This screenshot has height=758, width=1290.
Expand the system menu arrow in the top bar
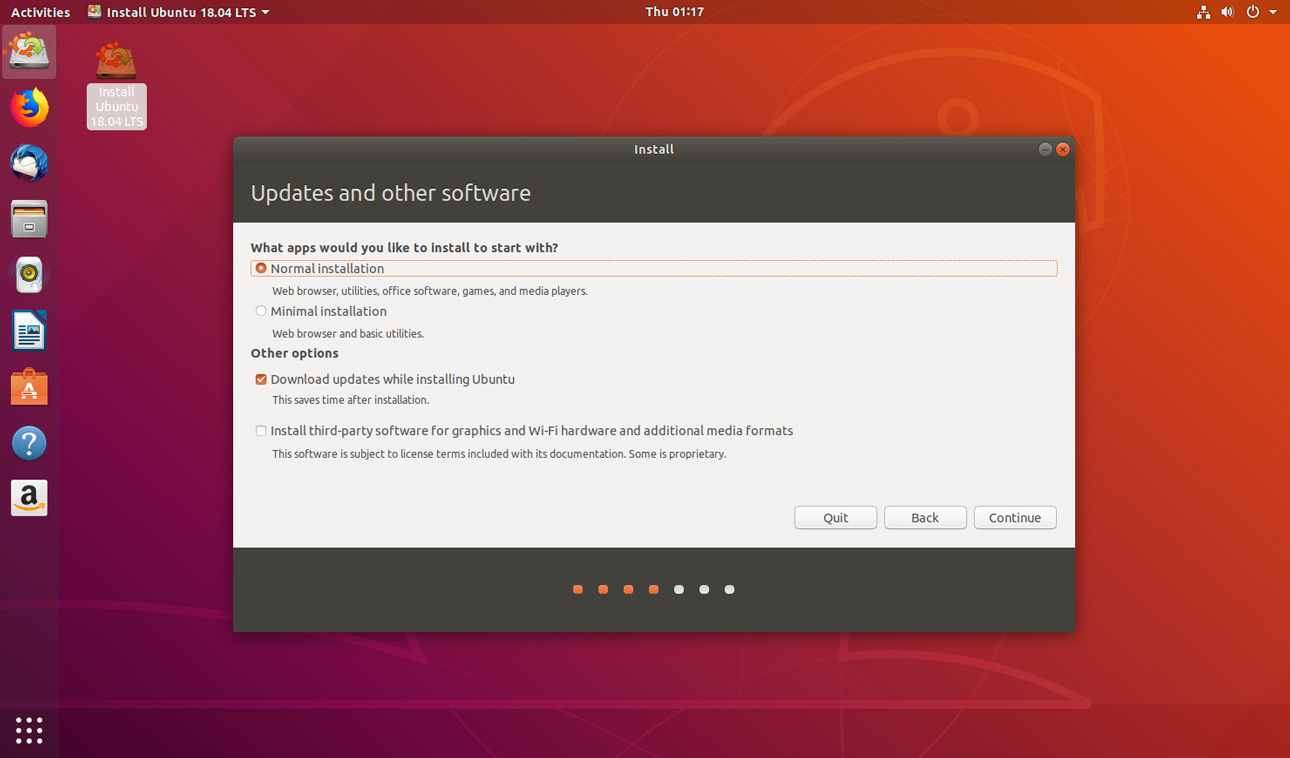pos(1273,12)
